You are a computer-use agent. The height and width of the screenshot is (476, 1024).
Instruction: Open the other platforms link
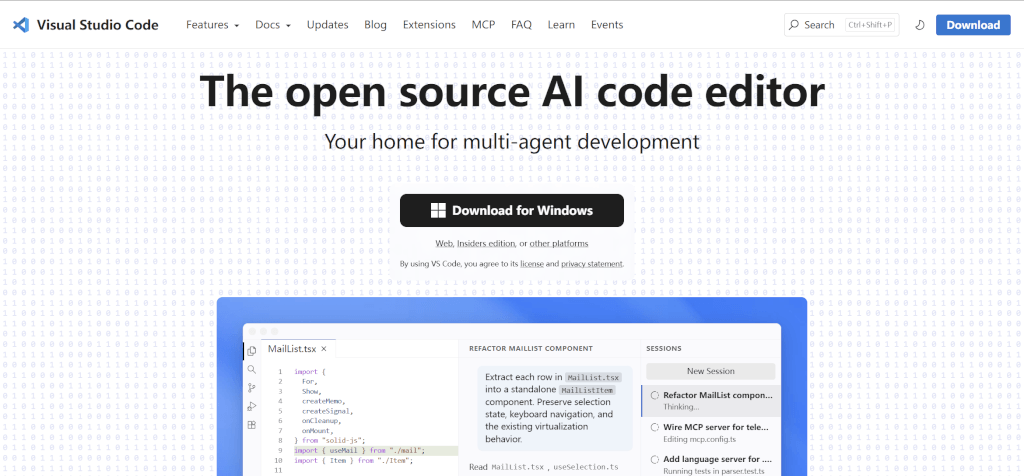pos(558,244)
